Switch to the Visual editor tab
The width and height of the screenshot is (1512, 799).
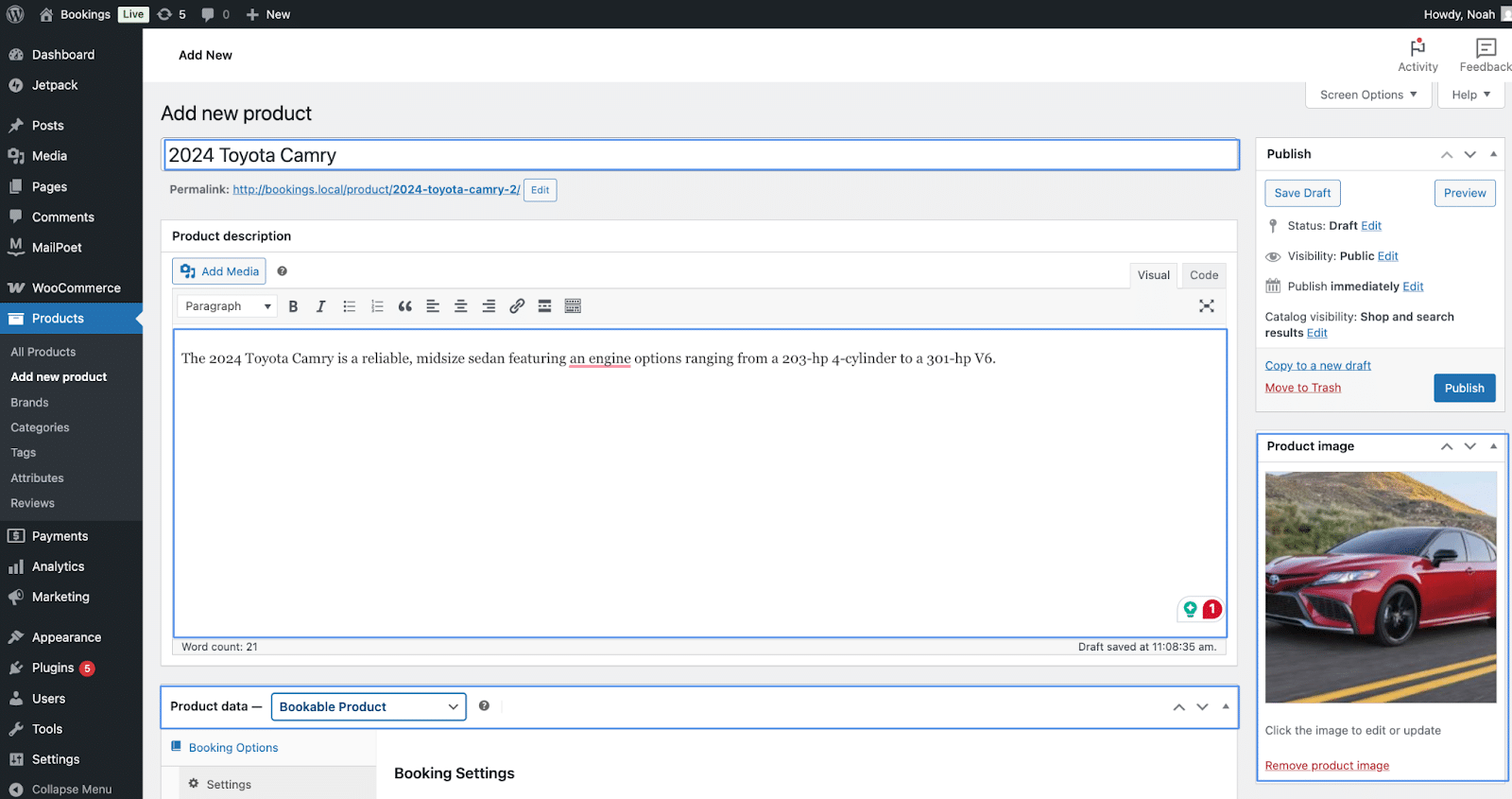click(x=1154, y=275)
